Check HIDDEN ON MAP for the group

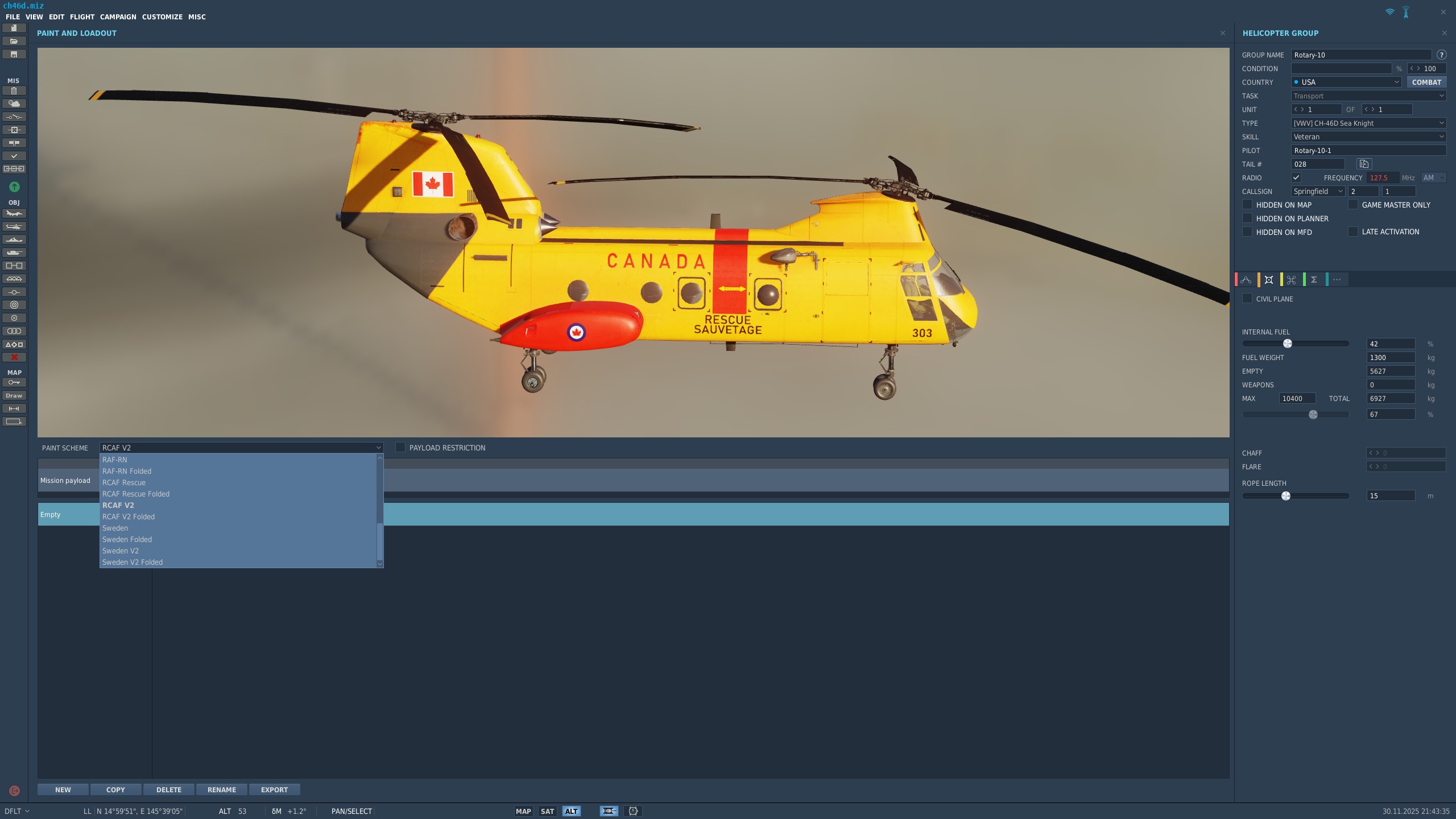(x=1247, y=204)
